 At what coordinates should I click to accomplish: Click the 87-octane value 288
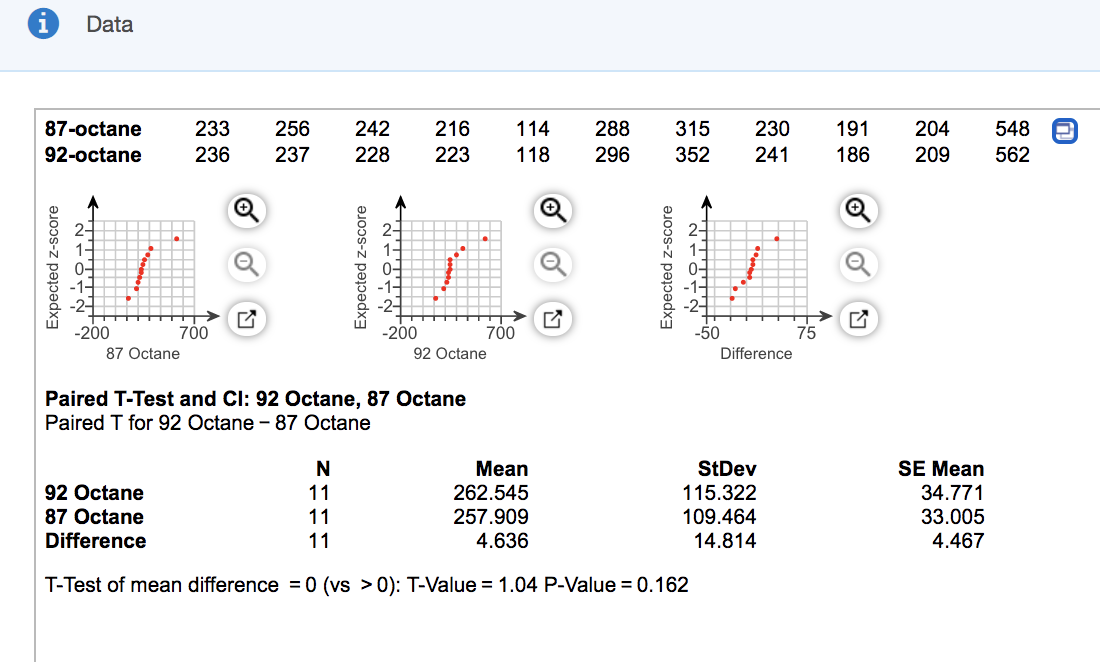pyautogui.click(x=612, y=129)
